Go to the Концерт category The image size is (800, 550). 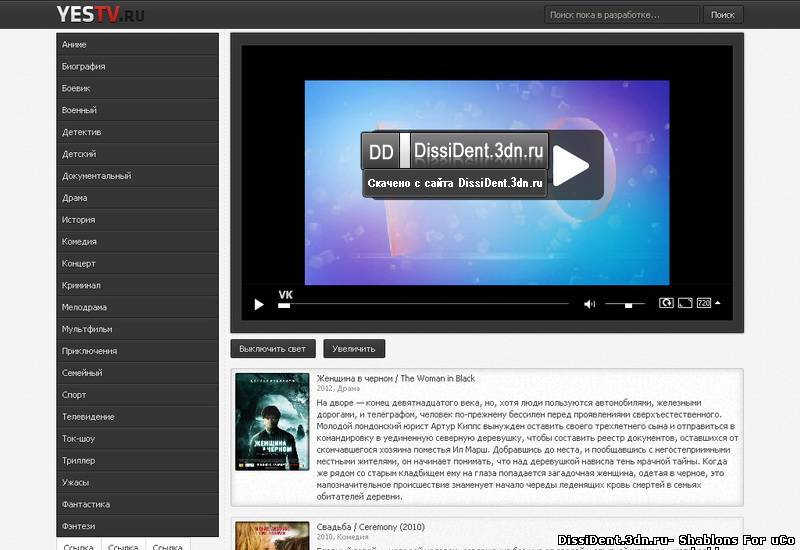click(x=138, y=264)
